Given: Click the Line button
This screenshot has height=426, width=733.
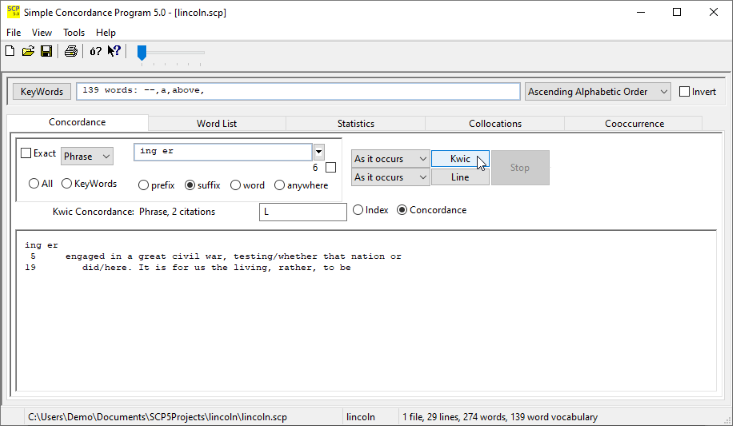Looking at the screenshot, I should [x=460, y=177].
